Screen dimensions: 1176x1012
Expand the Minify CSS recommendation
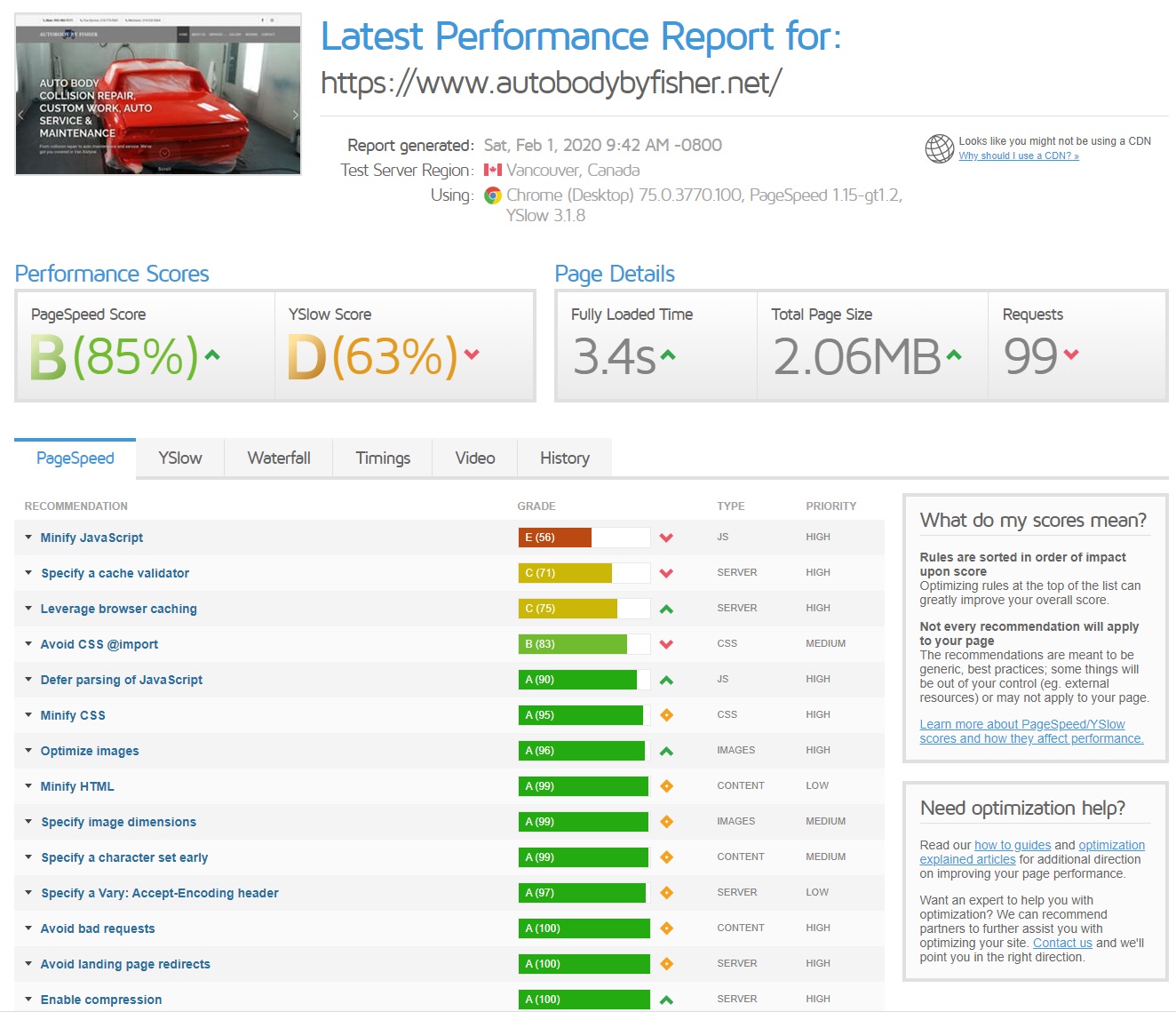point(28,715)
